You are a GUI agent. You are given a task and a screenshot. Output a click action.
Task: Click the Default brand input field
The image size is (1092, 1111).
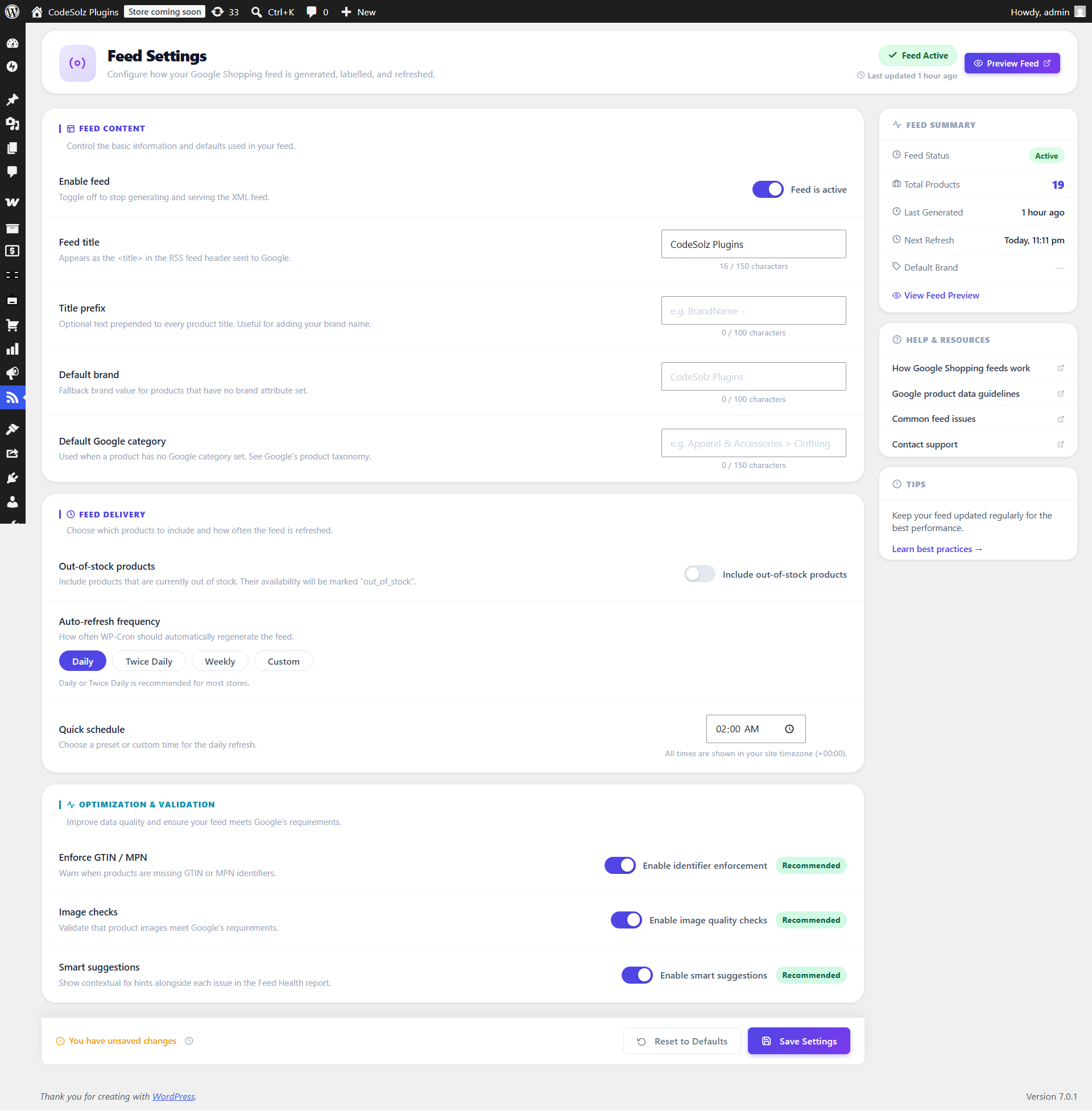point(753,376)
